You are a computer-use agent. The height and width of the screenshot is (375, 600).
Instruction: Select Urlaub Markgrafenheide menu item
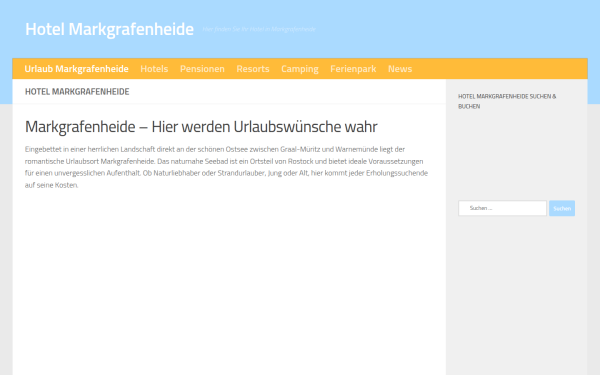[77, 69]
